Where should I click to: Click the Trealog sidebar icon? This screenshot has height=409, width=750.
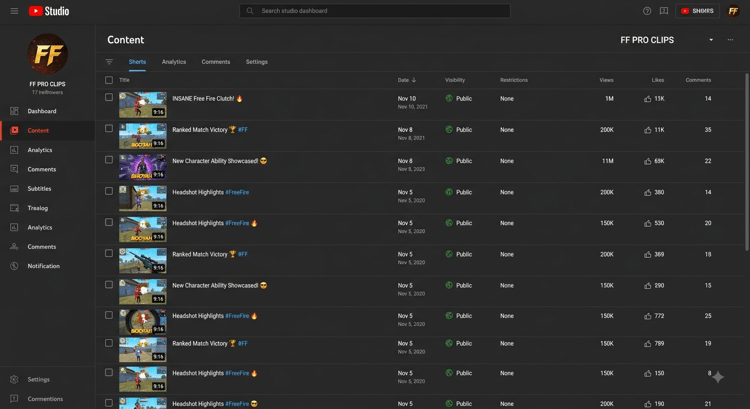[14, 208]
